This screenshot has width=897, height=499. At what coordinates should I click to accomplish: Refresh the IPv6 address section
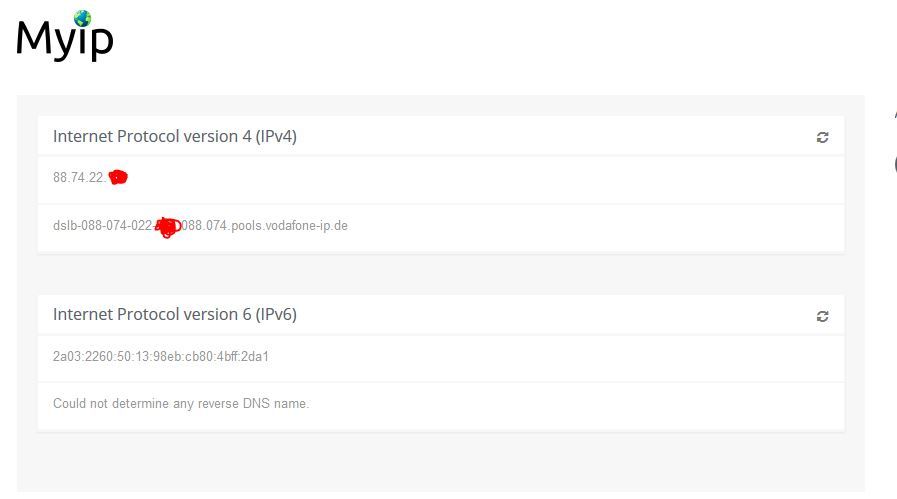(x=822, y=316)
